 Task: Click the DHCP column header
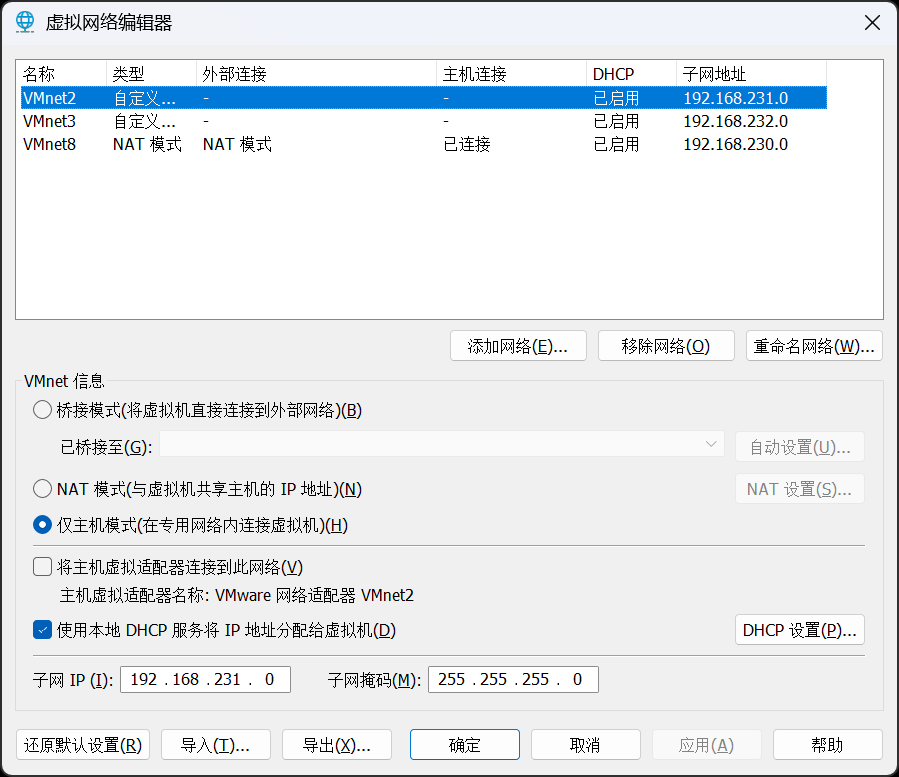point(630,74)
